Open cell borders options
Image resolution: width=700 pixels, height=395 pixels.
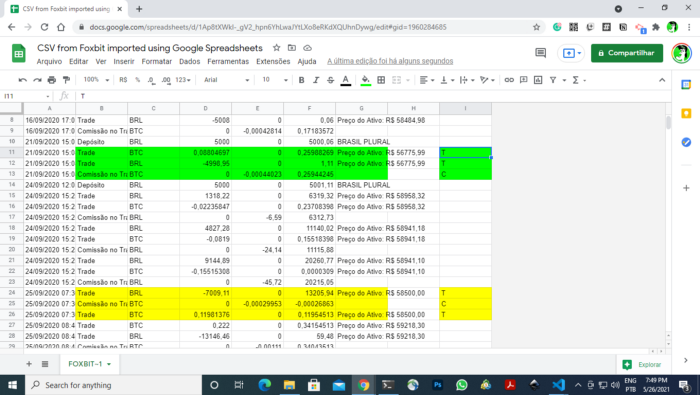point(381,80)
